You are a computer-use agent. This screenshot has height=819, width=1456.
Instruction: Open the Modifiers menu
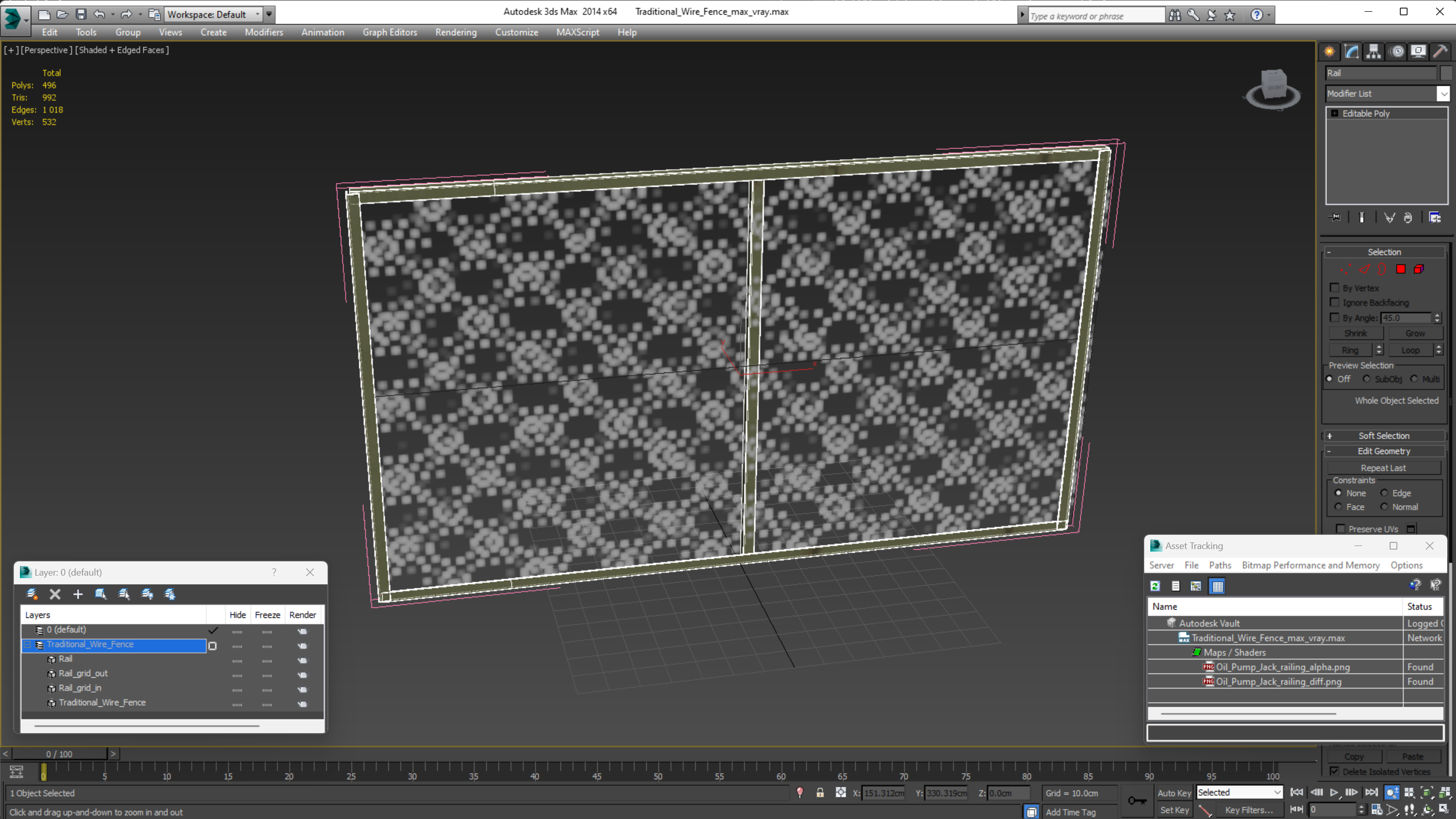[263, 32]
